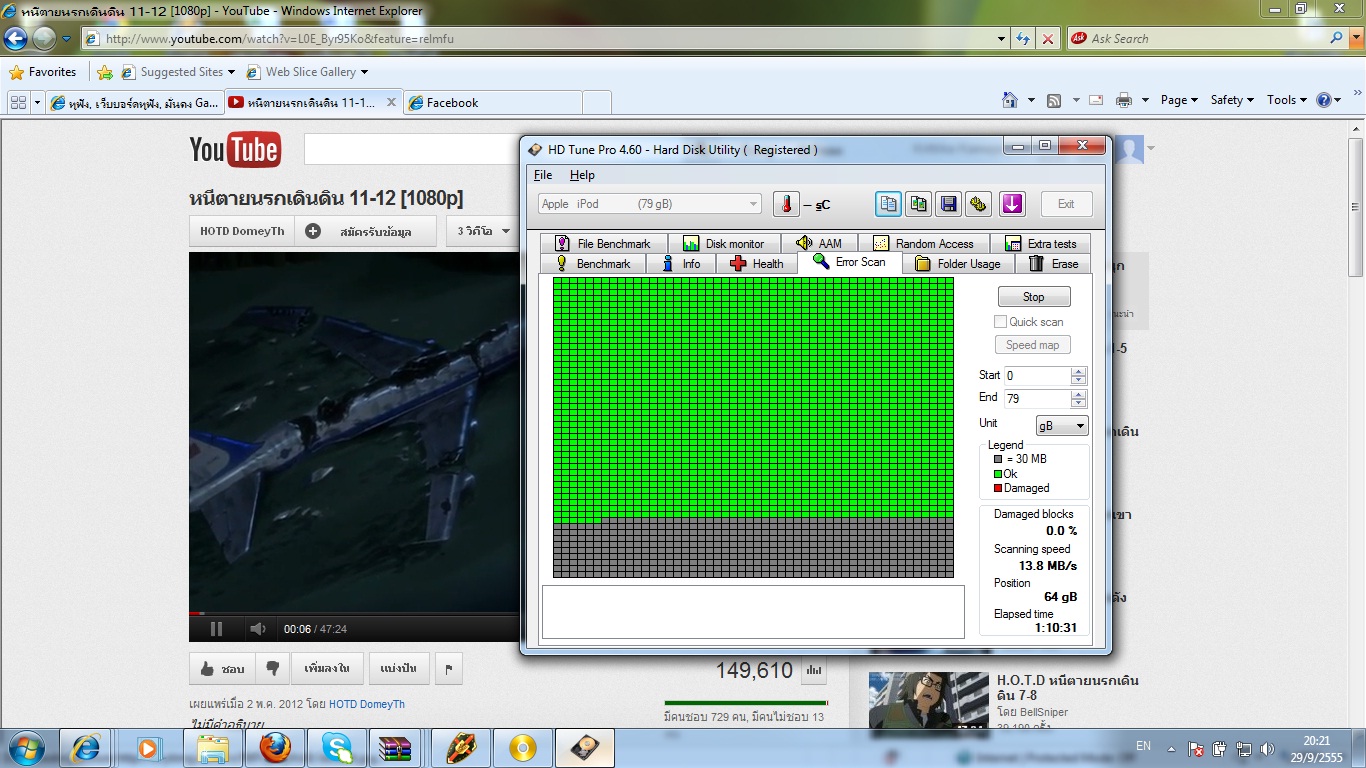Click the RSS feeds icon in IE toolbar
This screenshot has width=1366, height=768.
point(1054,100)
